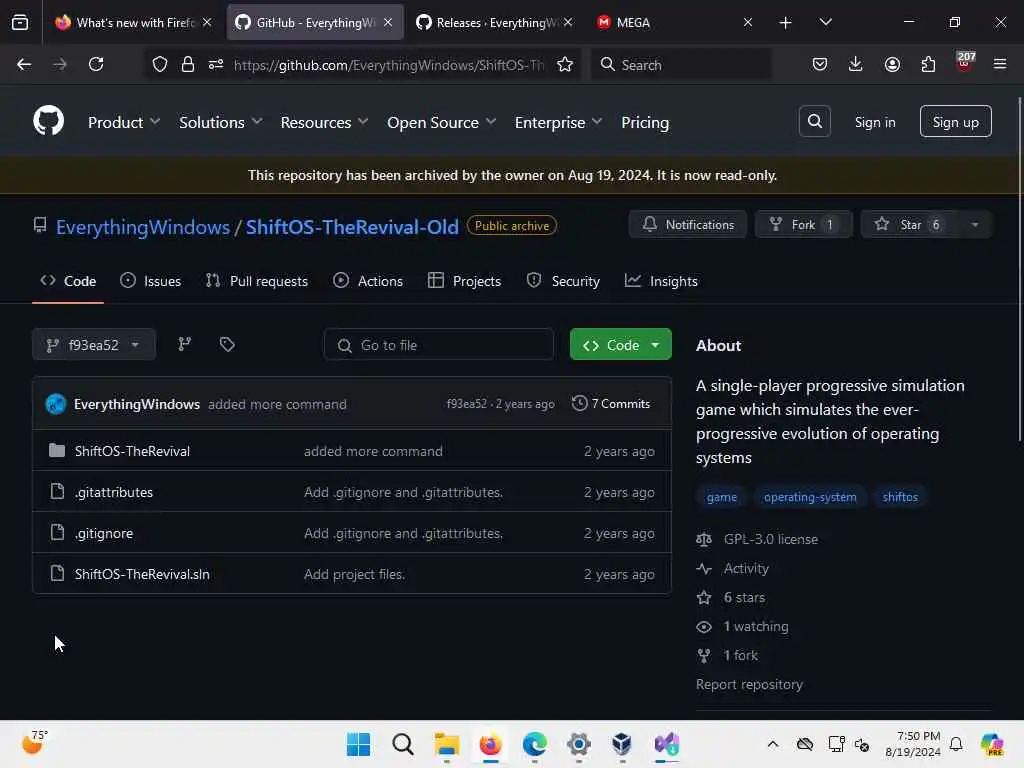Click the Sign up button
1024x768 pixels.
tap(955, 121)
